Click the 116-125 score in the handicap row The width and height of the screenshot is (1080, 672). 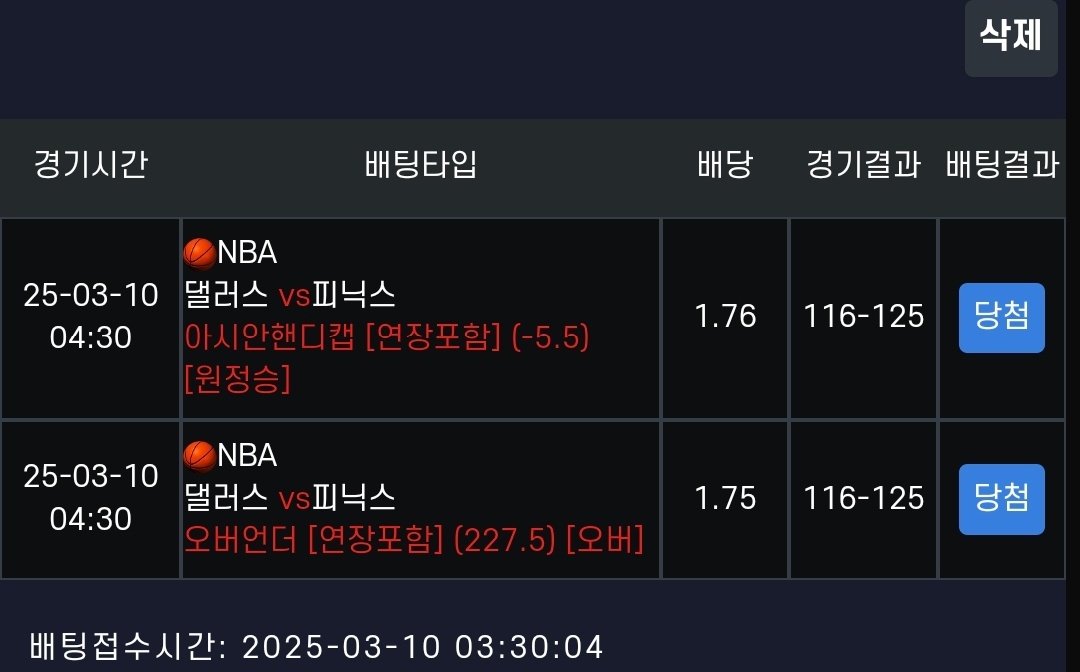(864, 317)
